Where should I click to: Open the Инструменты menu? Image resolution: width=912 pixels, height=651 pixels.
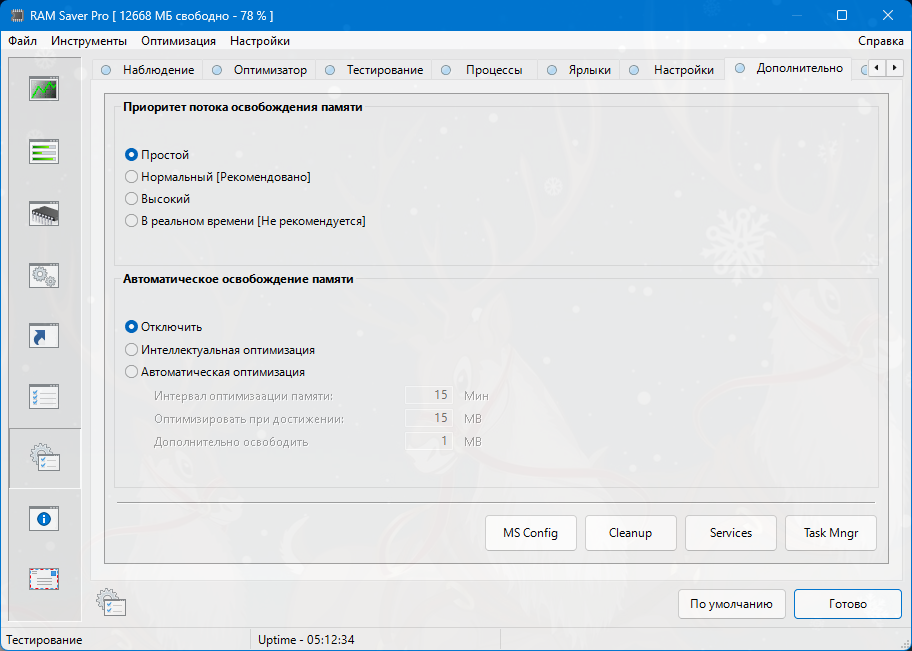tap(89, 41)
